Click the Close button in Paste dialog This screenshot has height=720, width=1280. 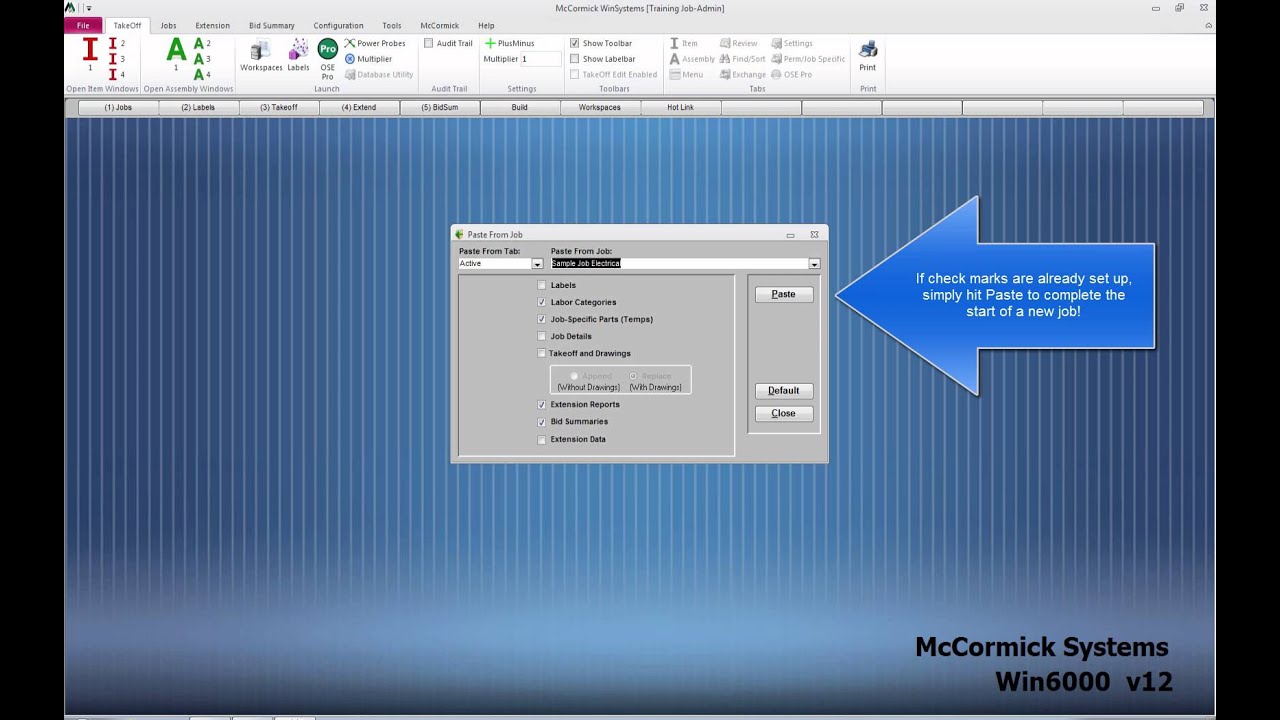(x=784, y=413)
